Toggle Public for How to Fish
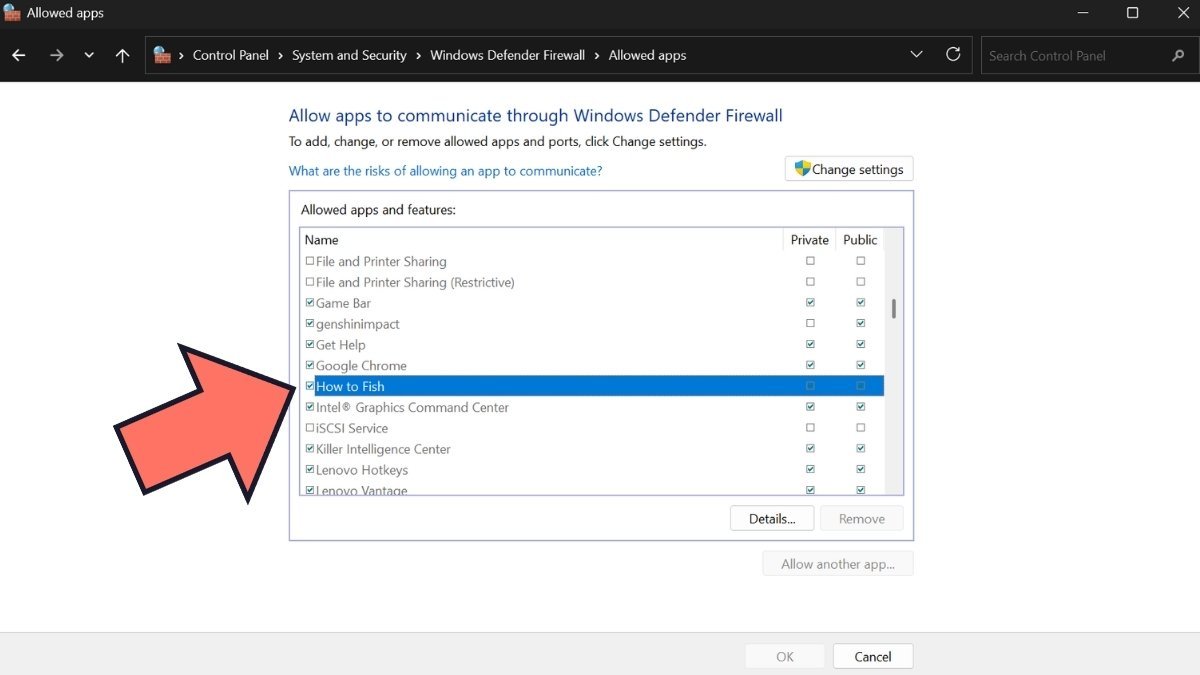Image resolution: width=1200 pixels, height=675 pixels. 861,386
